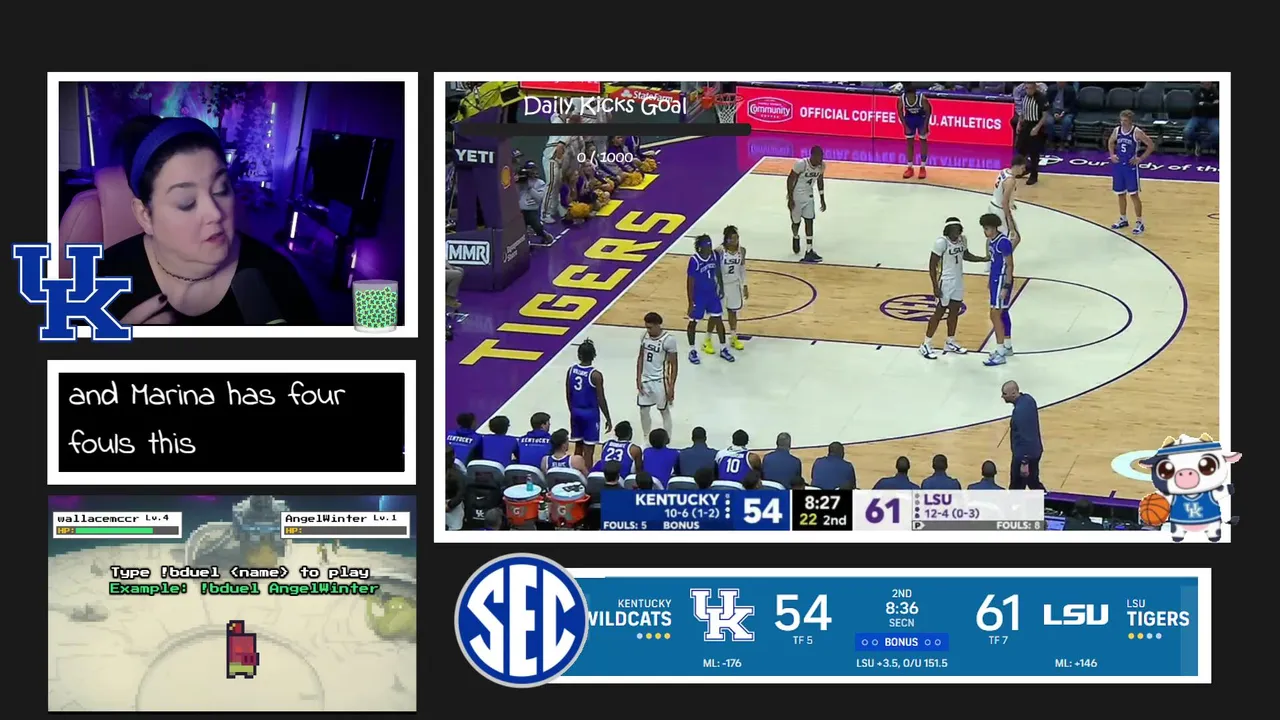
Task: Click 'Example: !bduel AngelWinter' text
Action: click(244, 588)
